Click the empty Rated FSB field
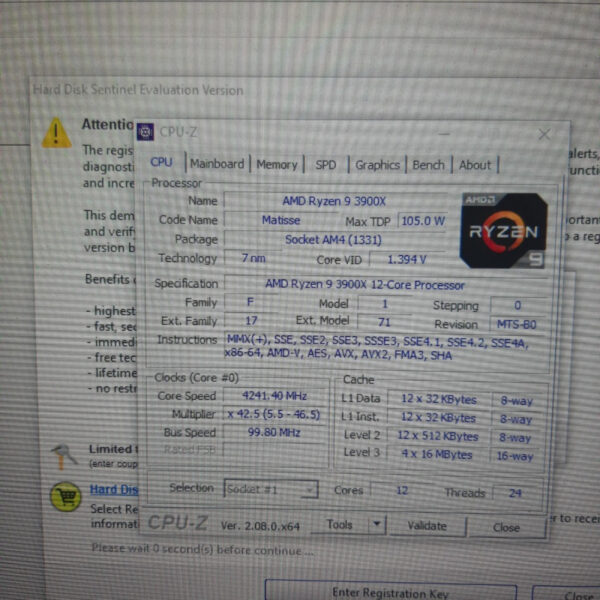Image resolution: width=600 pixels, height=600 pixels. point(274,450)
